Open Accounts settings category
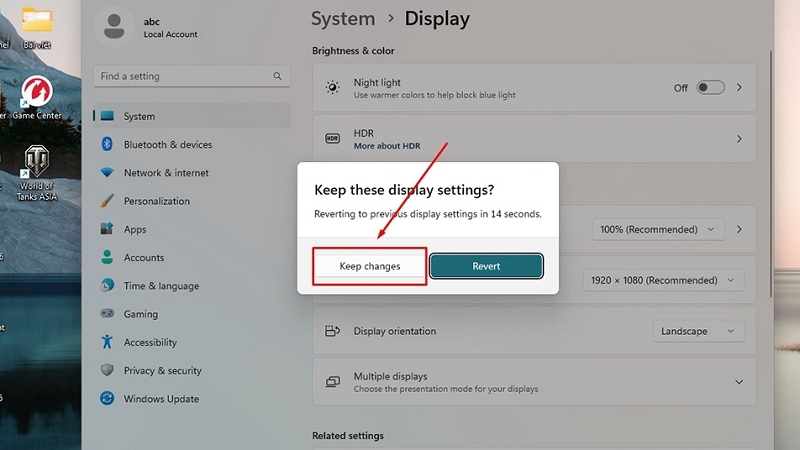The image size is (800, 450). [192, 257]
